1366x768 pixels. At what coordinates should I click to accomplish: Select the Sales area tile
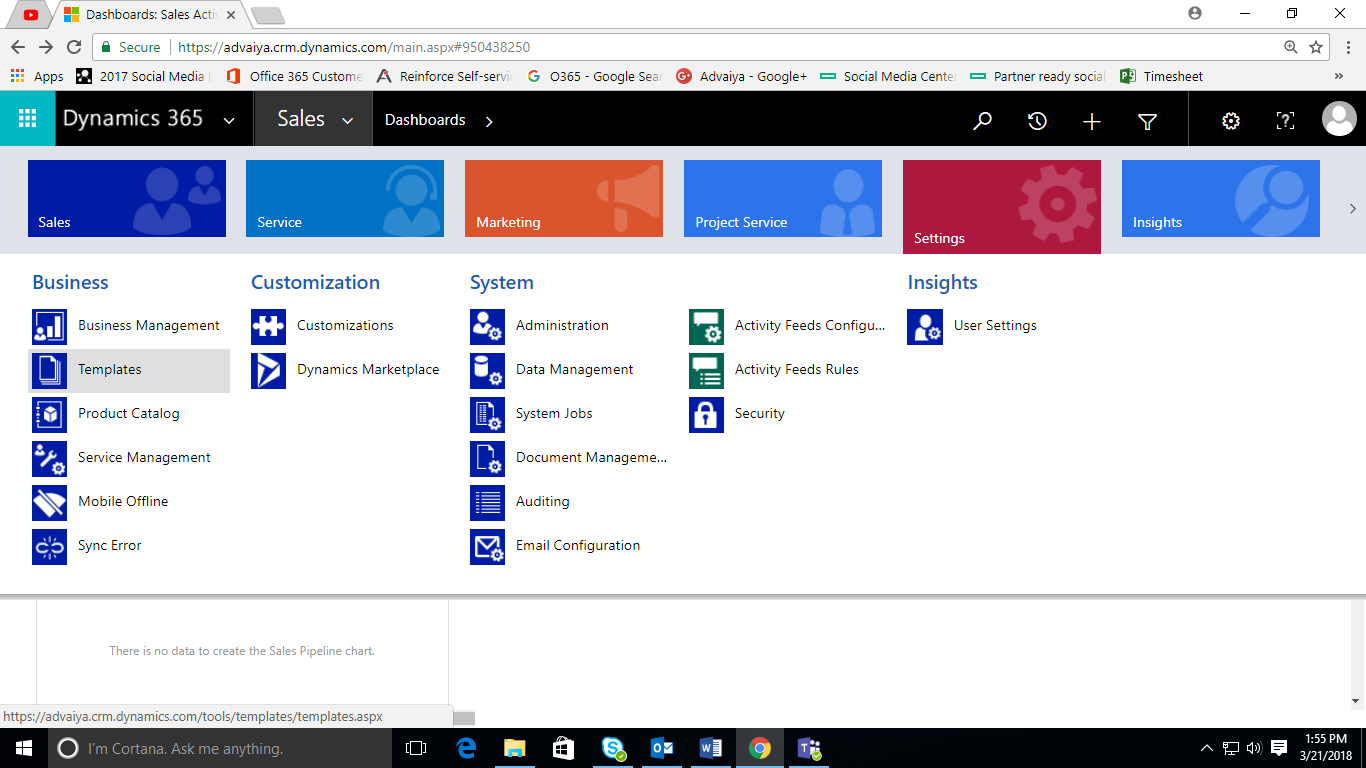127,198
